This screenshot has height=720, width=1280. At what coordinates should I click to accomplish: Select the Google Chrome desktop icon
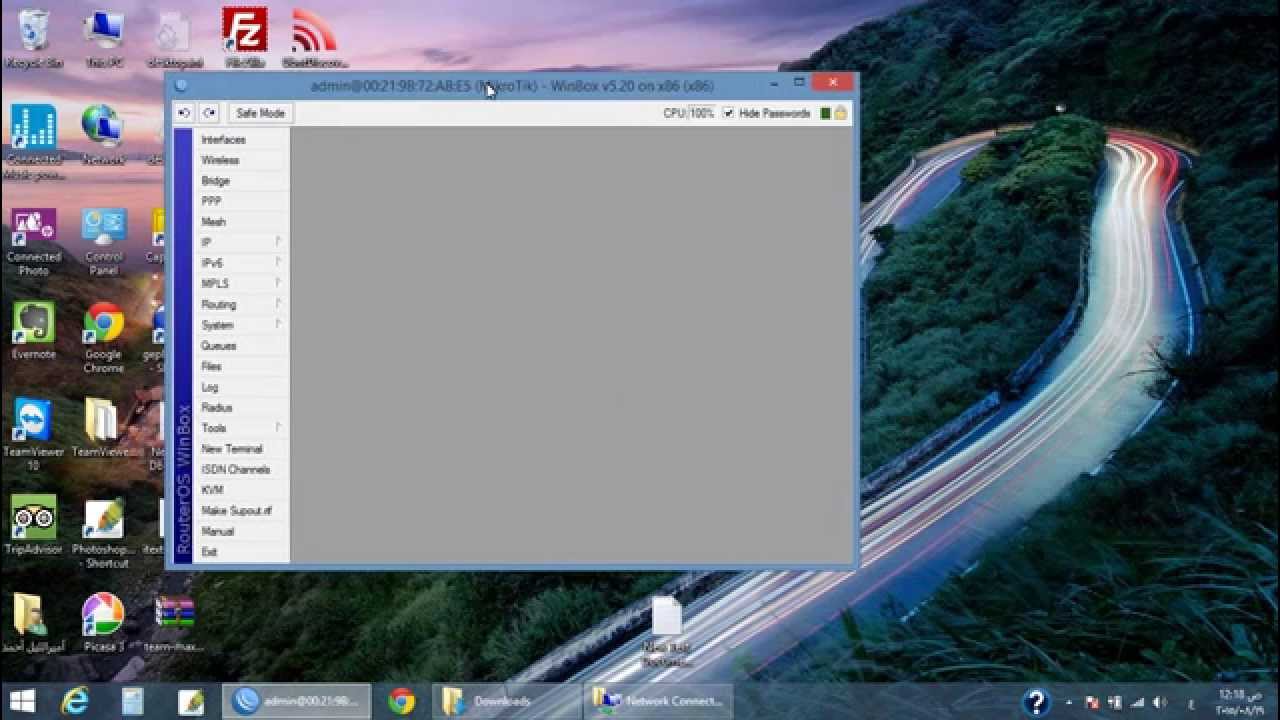(x=103, y=337)
